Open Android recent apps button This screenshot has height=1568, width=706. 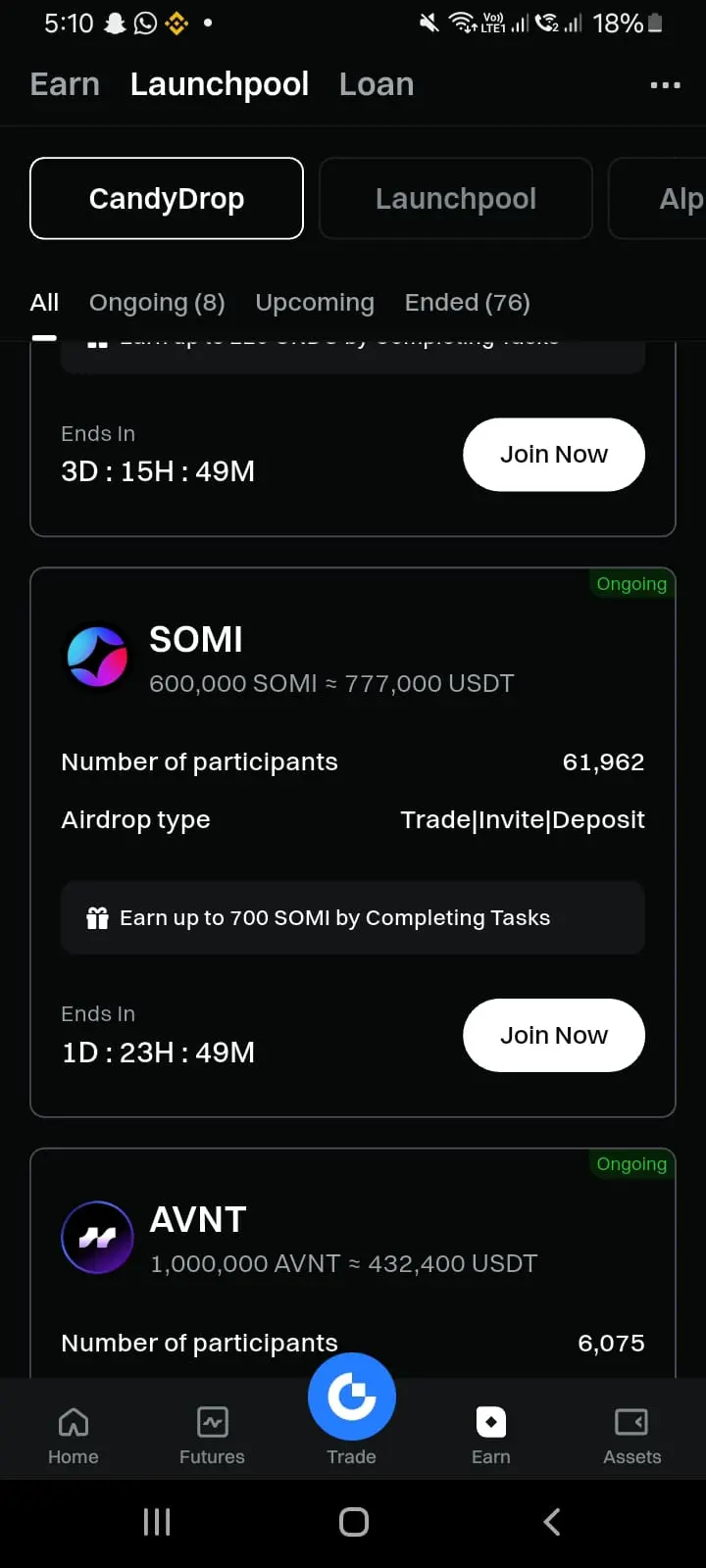coord(157,1522)
